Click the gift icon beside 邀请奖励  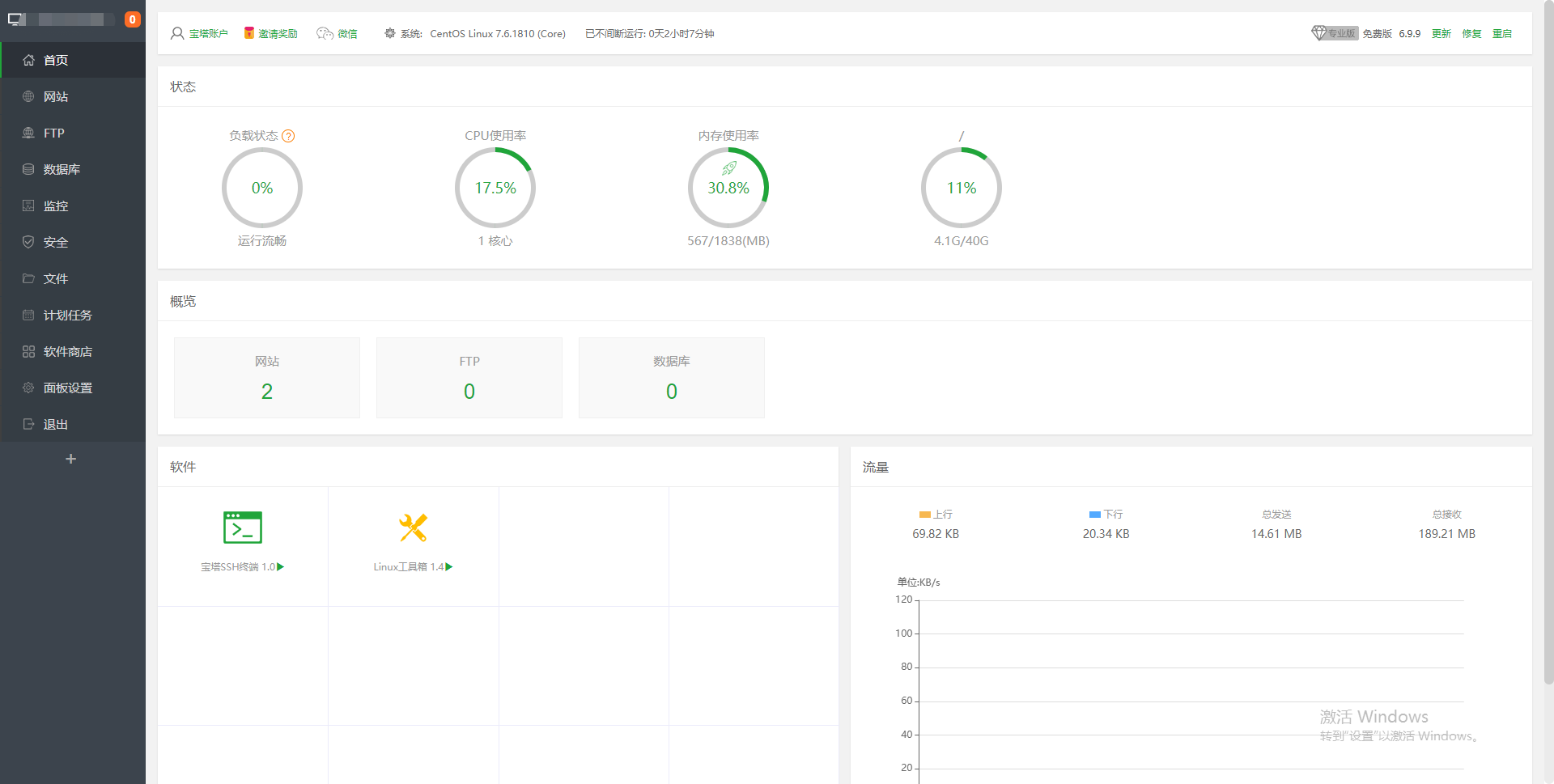tap(249, 32)
